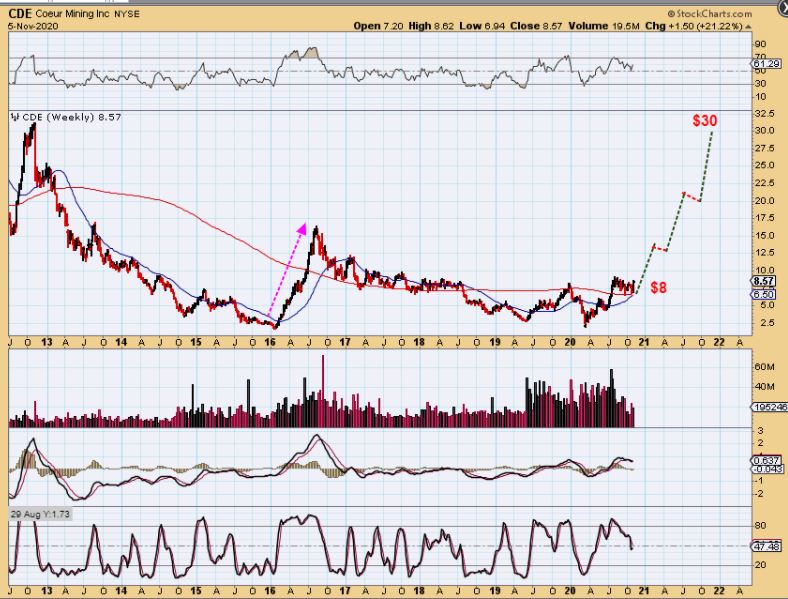788x599 pixels.
Task: Click the Chg +1.50 (+21.22%) value
Action: pyautogui.click(x=694, y=26)
